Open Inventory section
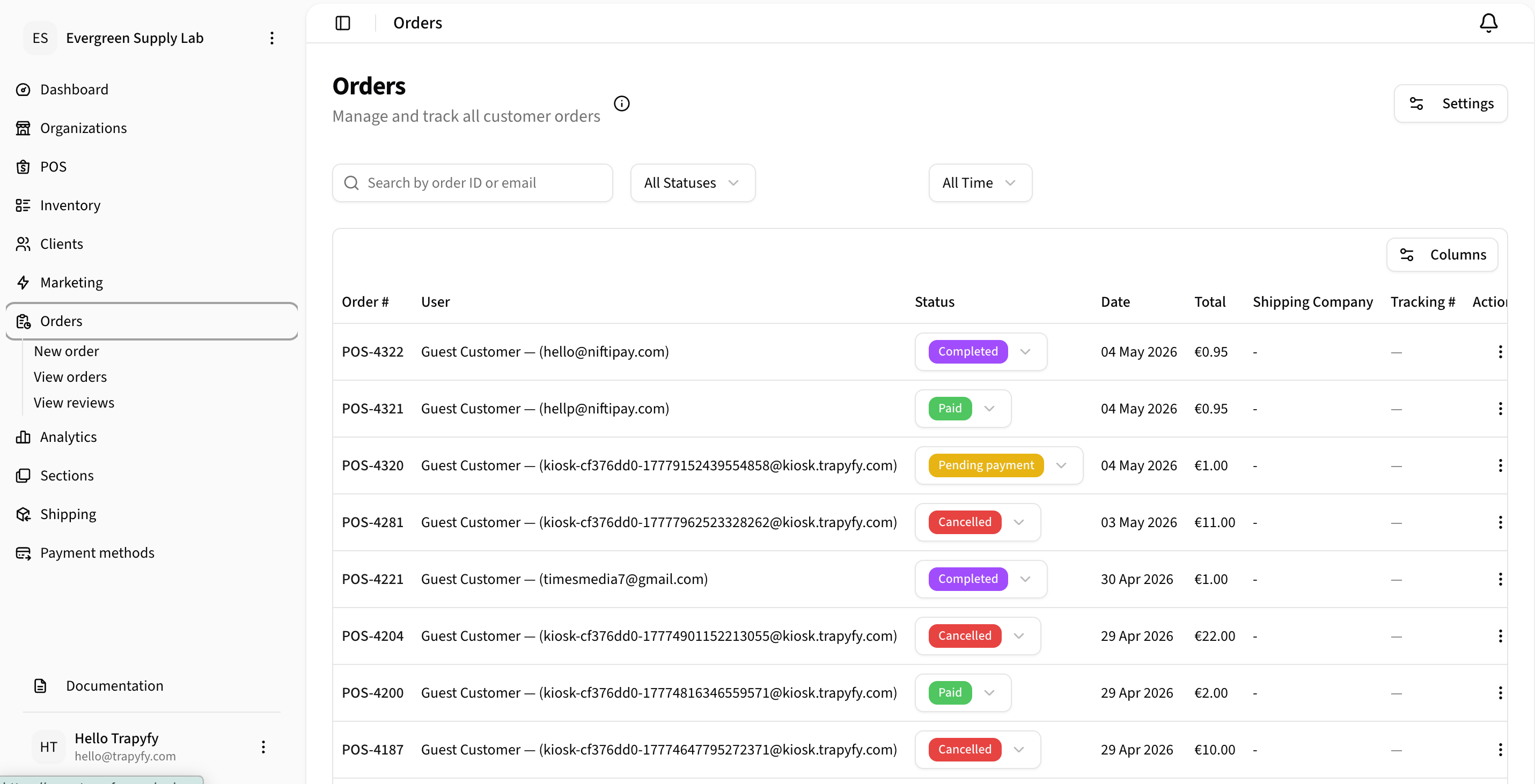1535x784 pixels. click(x=152, y=205)
